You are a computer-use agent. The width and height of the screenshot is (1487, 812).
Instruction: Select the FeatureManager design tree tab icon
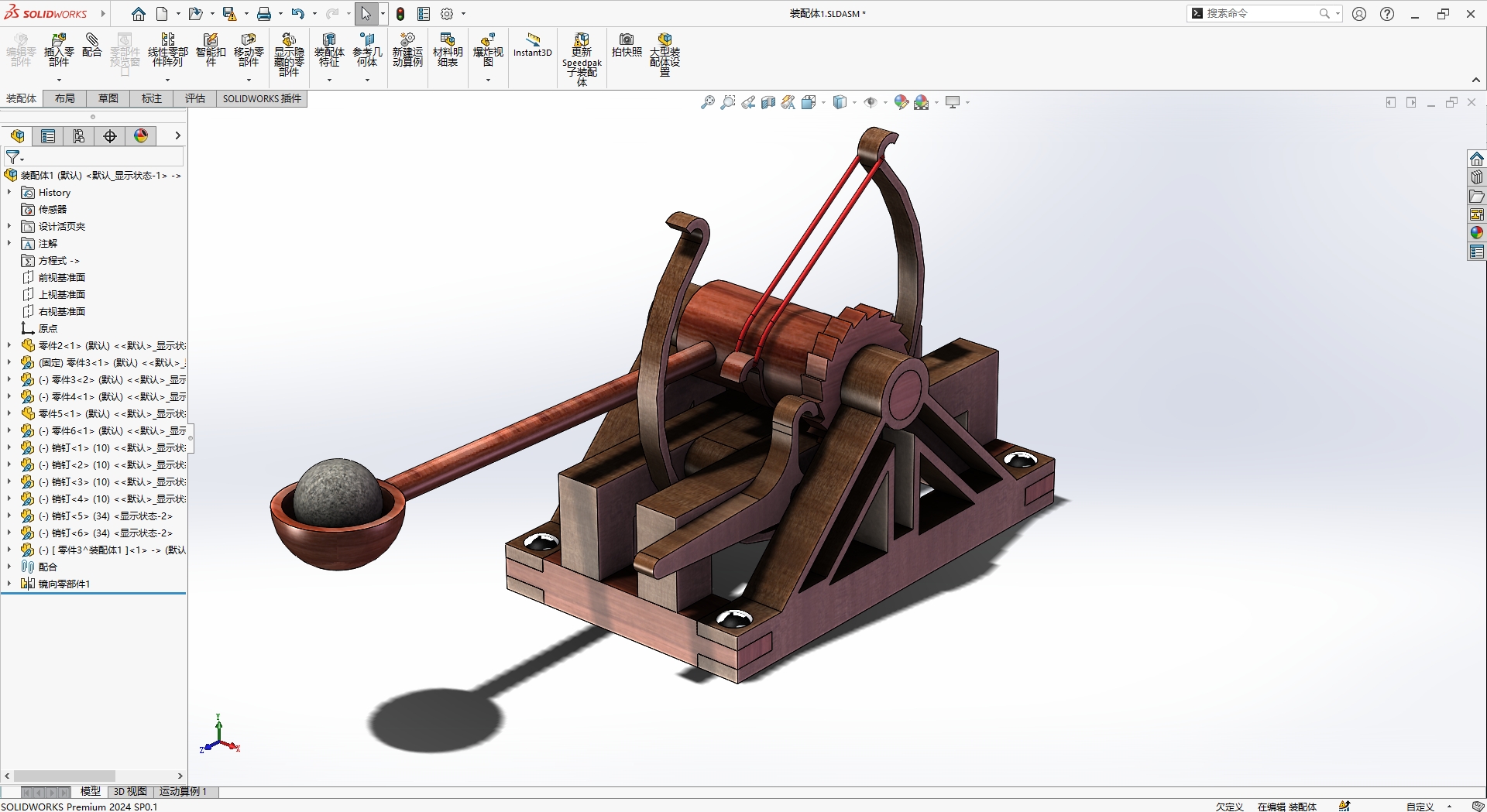[x=17, y=136]
